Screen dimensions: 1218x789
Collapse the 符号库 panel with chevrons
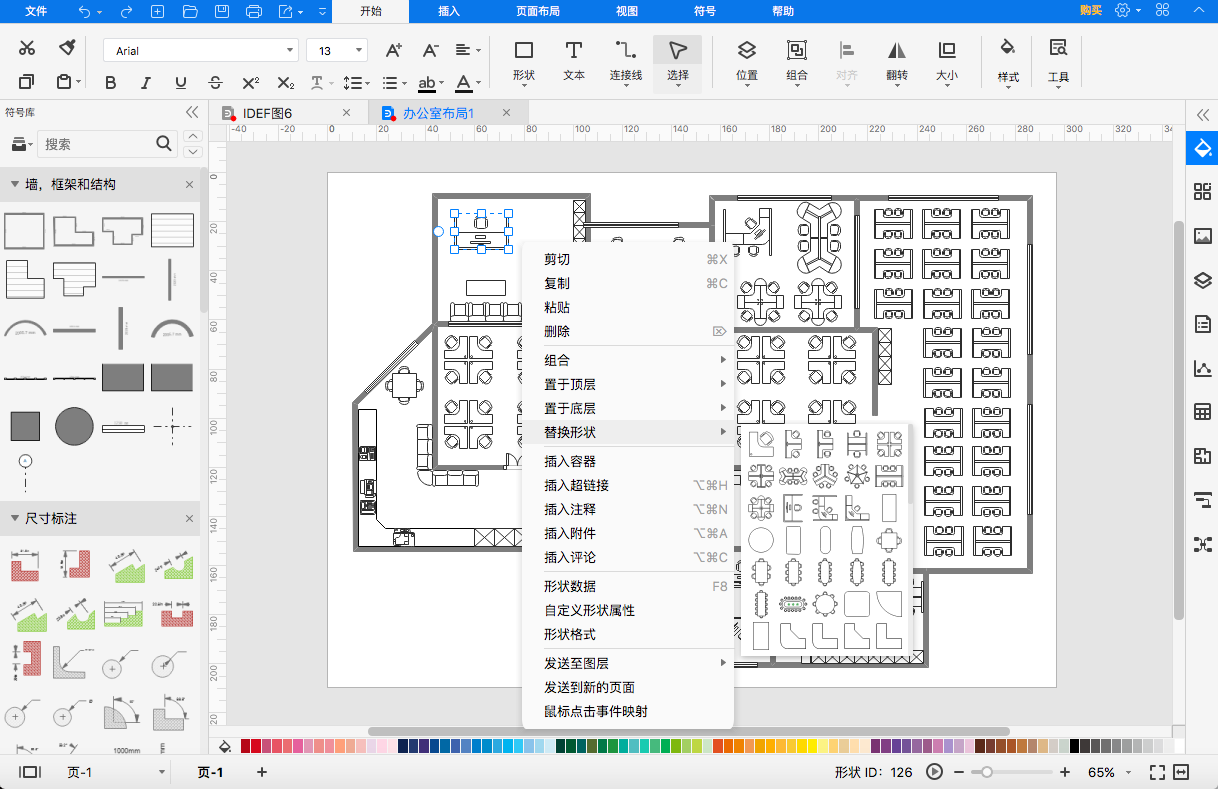point(191,112)
